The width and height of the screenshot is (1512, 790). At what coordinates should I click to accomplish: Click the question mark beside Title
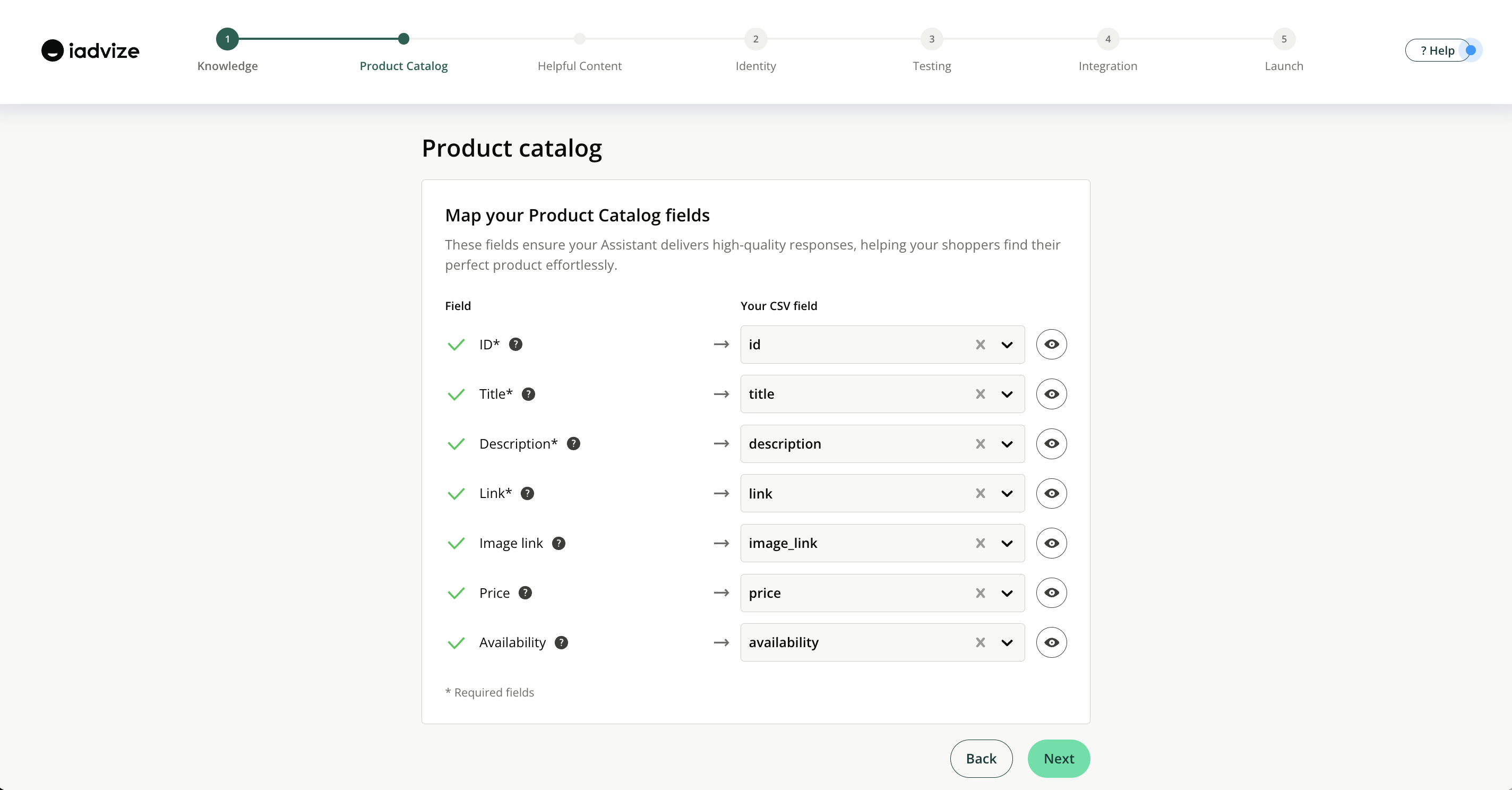point(528,394)
